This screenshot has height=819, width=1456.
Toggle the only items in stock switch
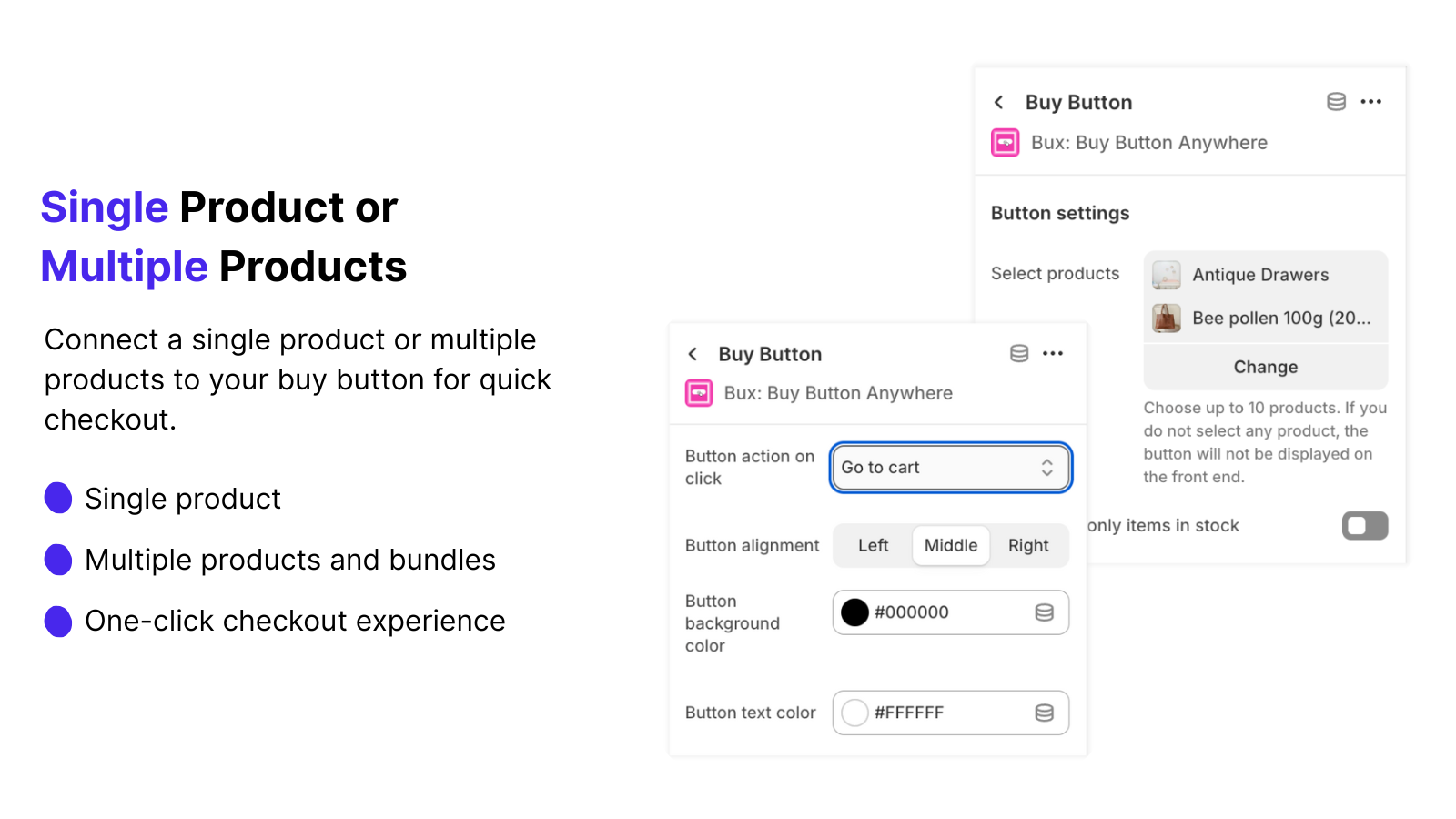(1365, 526)
